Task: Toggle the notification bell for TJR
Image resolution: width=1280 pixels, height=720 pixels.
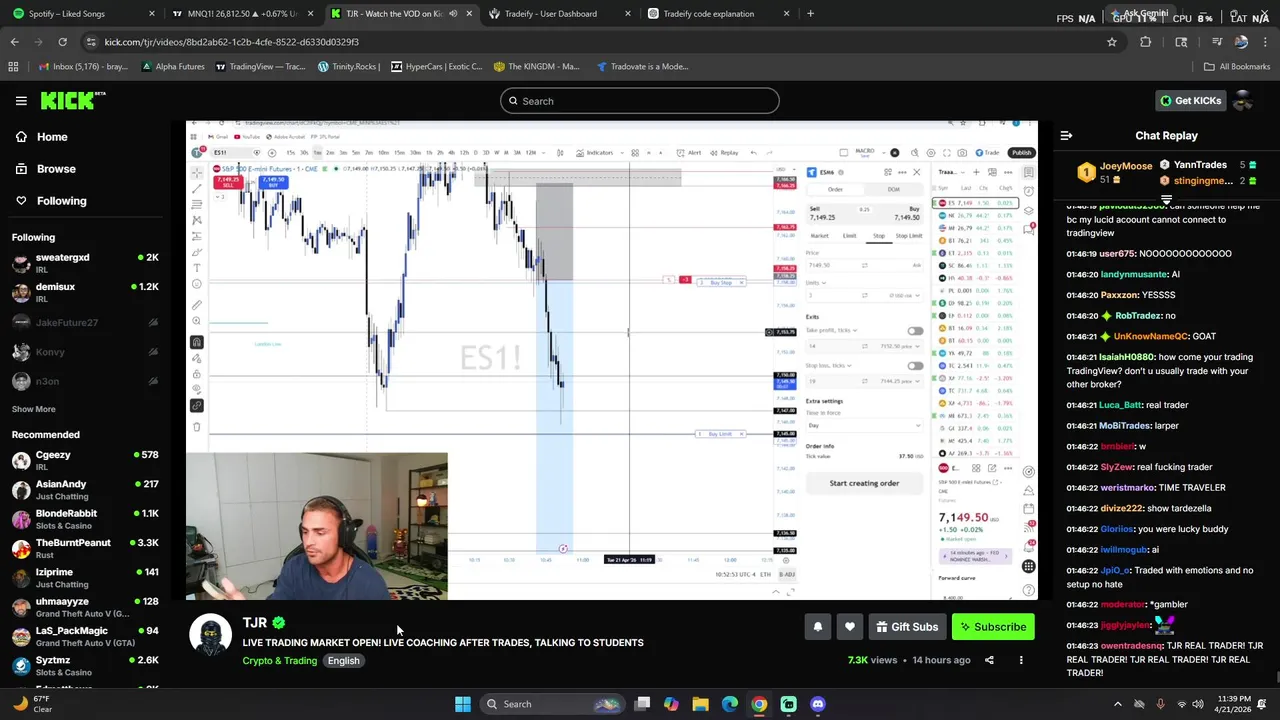Action: pyautogui.click(x=818, y=627)
